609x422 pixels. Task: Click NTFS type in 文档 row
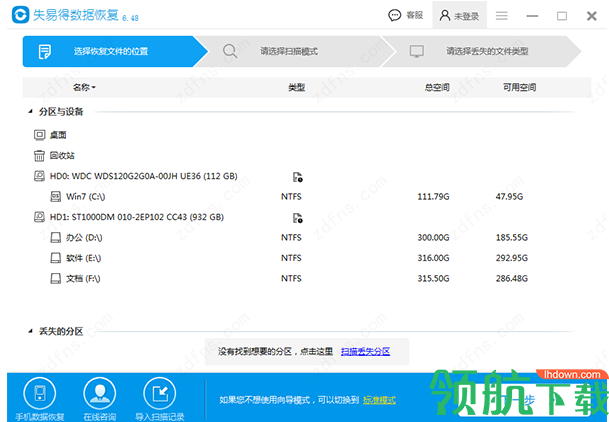(291, 279)
